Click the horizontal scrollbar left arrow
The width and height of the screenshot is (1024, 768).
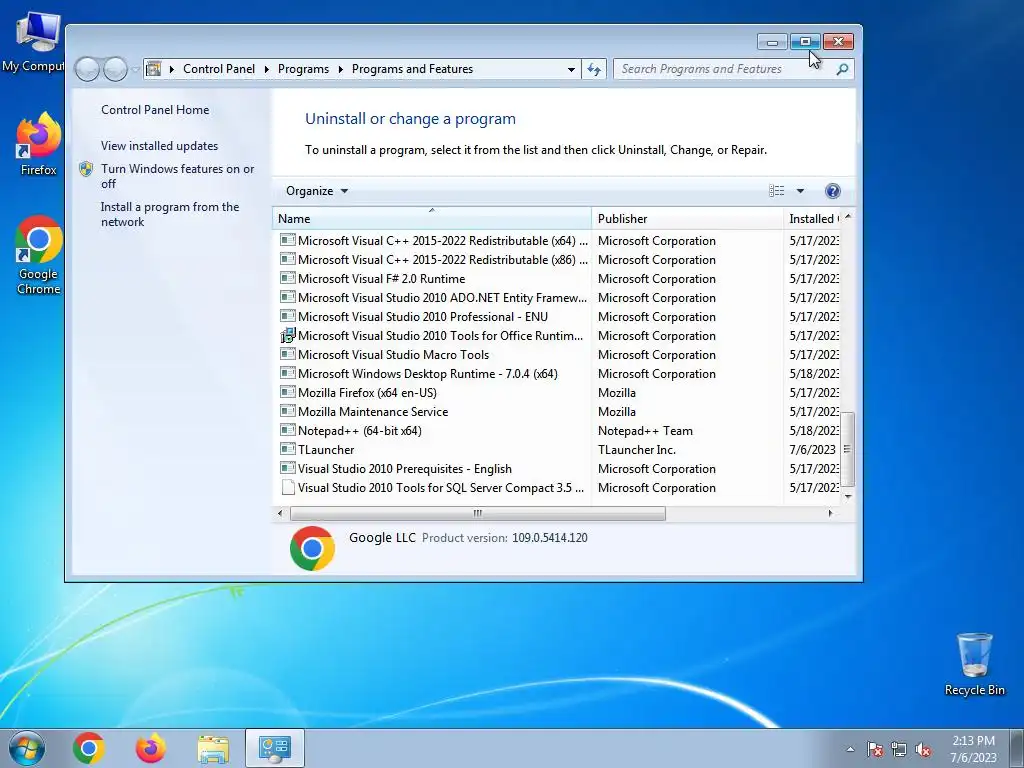pyautogui.click(x=280, y=513)
